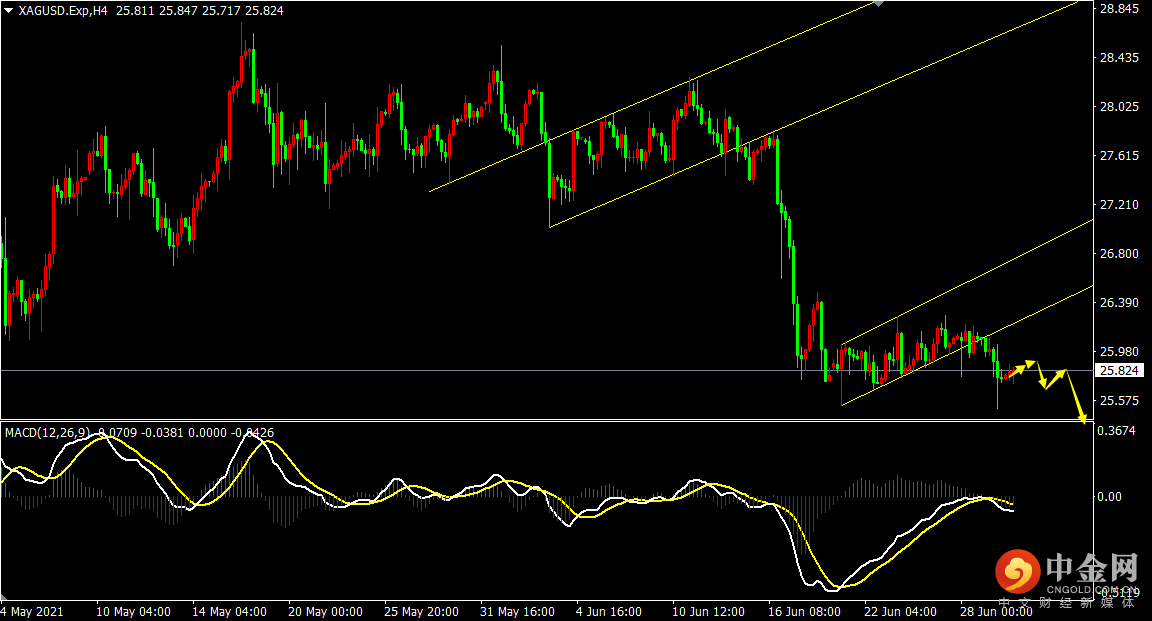Click the 26.390 price axis label

coord(1119,302)
